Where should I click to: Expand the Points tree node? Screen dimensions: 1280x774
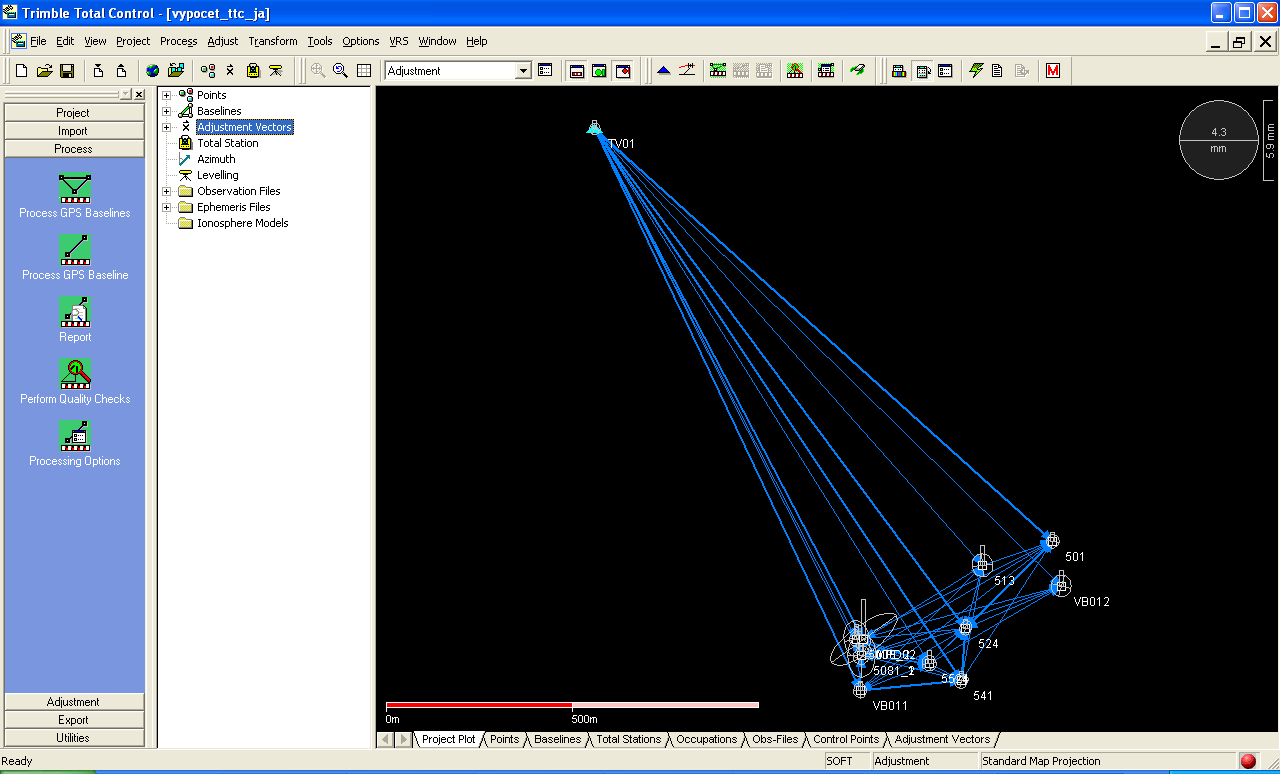pyautogui.click(x=167, y=95)
